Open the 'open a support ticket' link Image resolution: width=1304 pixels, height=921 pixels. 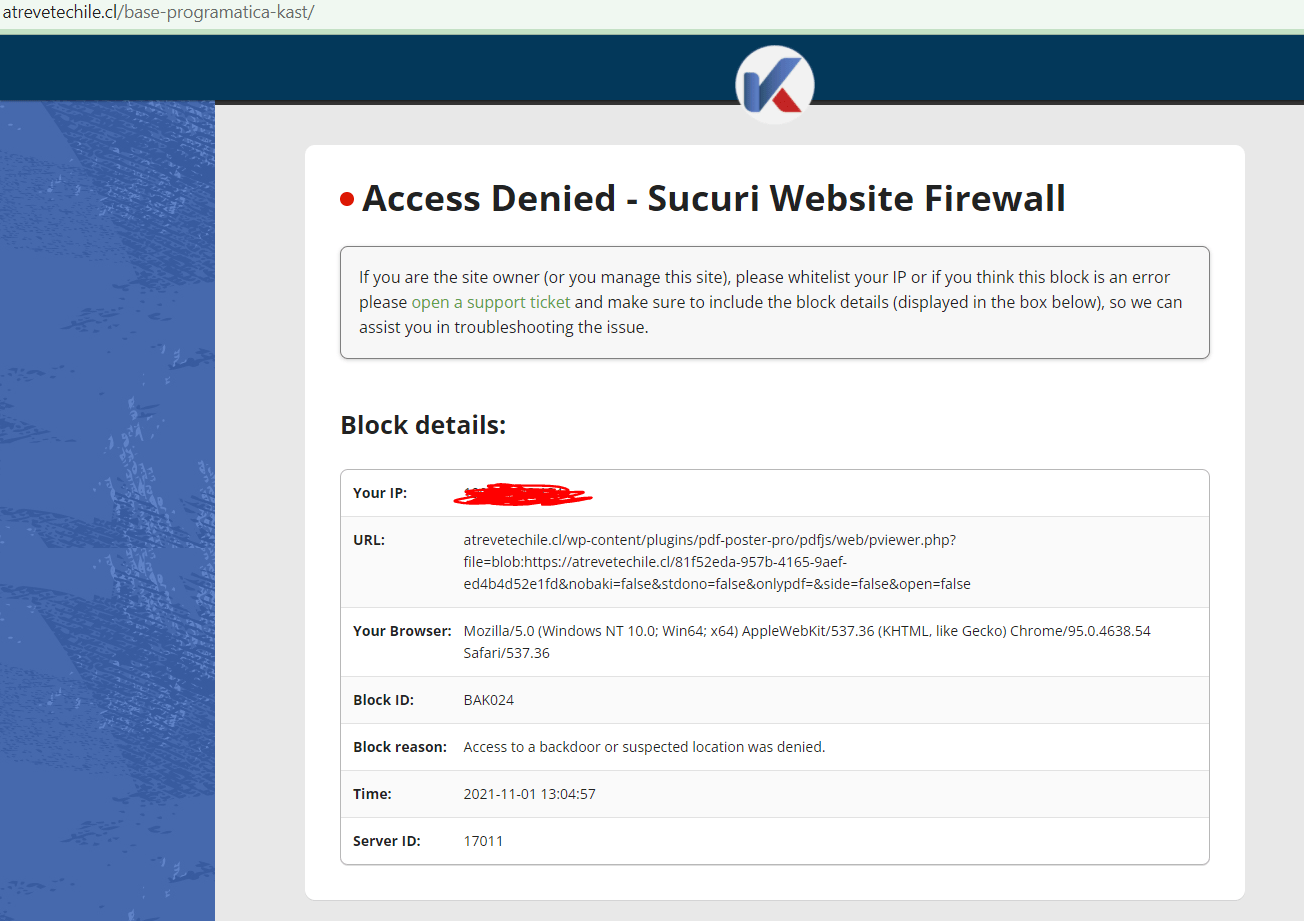[491, 302]
